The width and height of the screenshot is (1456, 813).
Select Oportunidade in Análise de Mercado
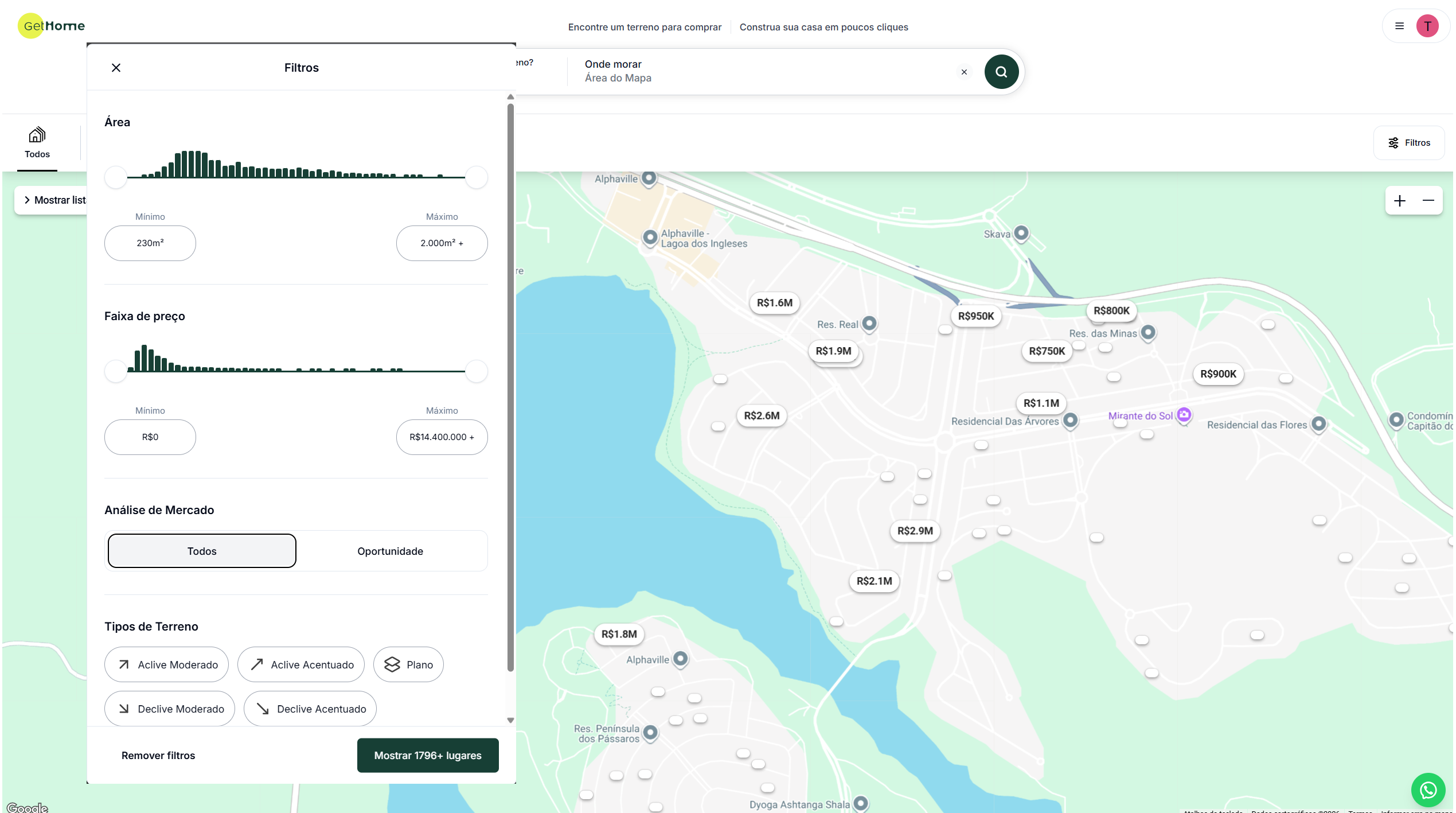click(390, 551)
